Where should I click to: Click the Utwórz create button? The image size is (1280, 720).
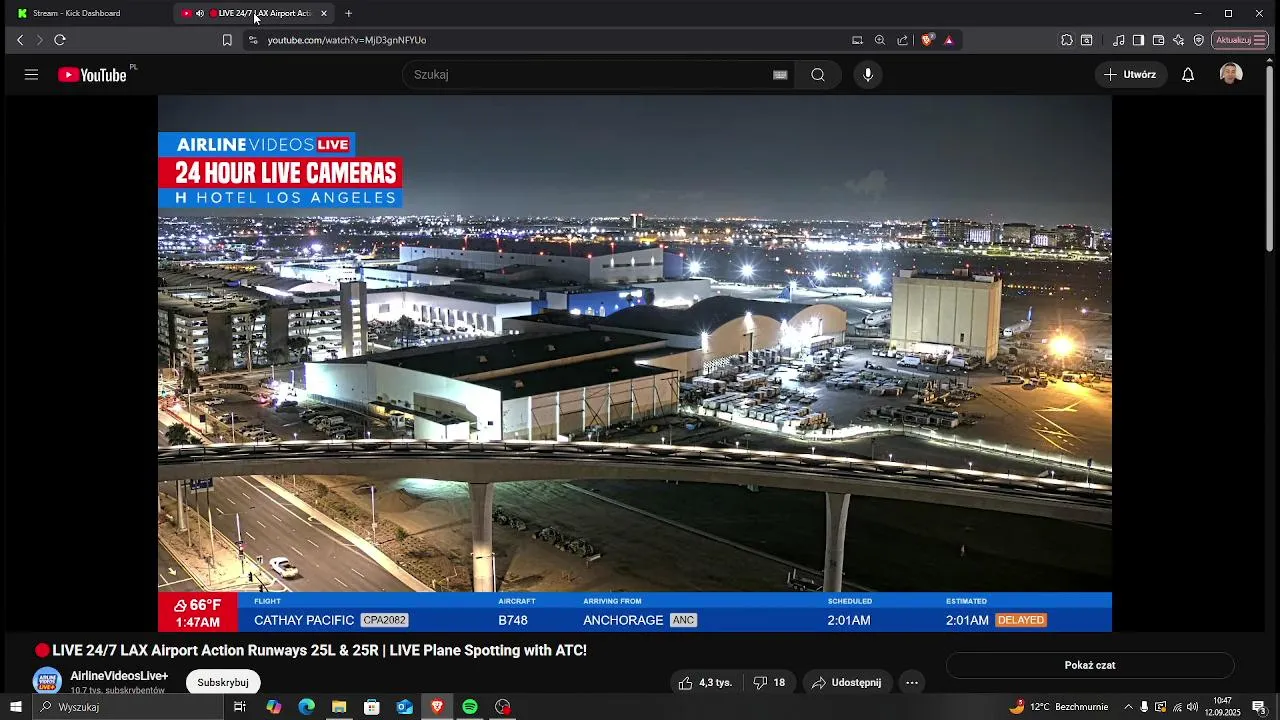(1130, 75)
